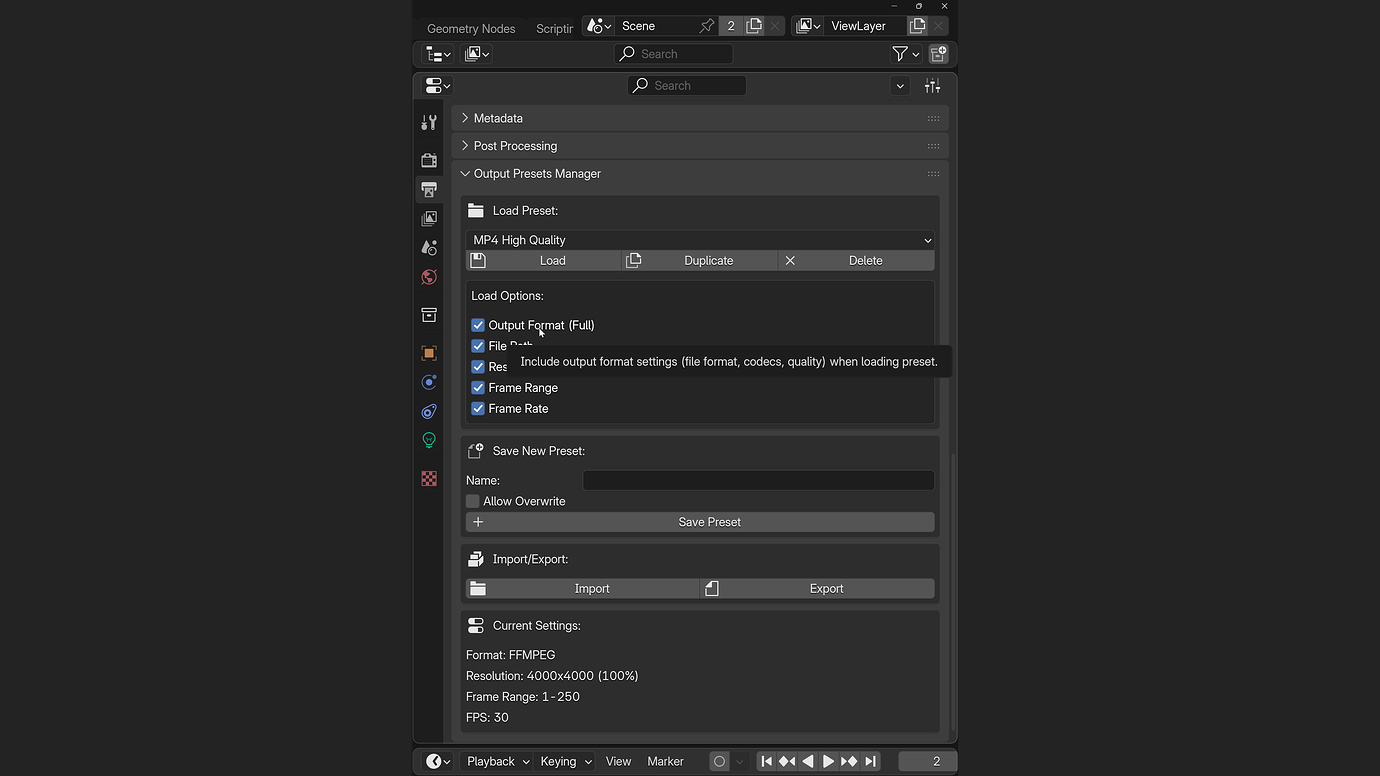Open the Render properties tab
Viewport: 1380px width, 776px height.
(429, 160)
